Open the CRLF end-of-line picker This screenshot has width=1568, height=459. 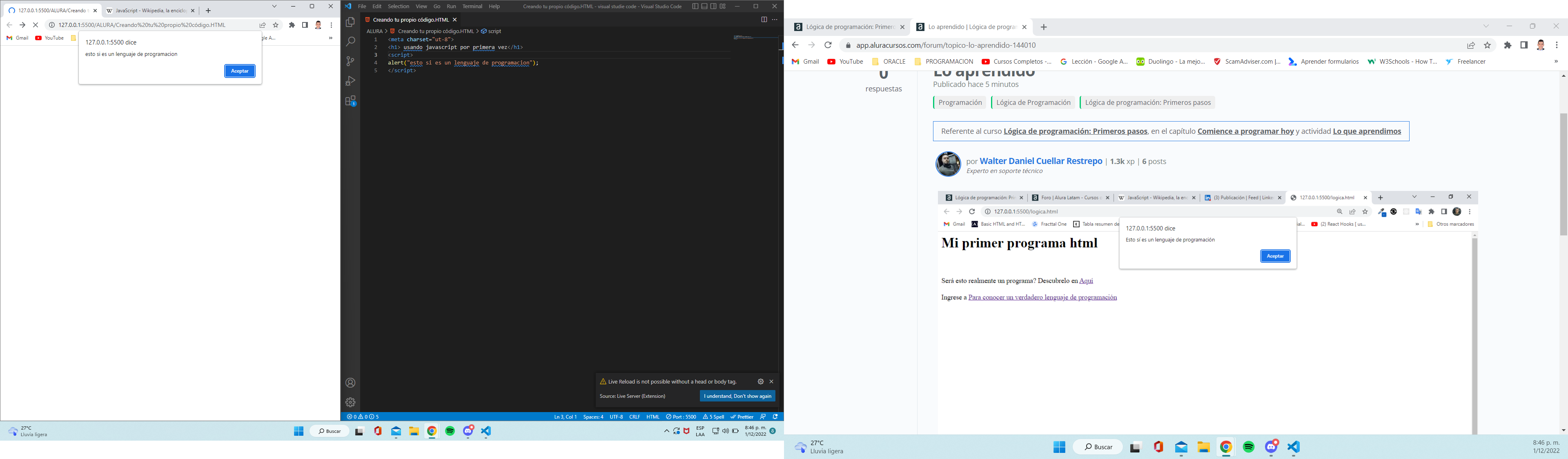click(634, 417)
